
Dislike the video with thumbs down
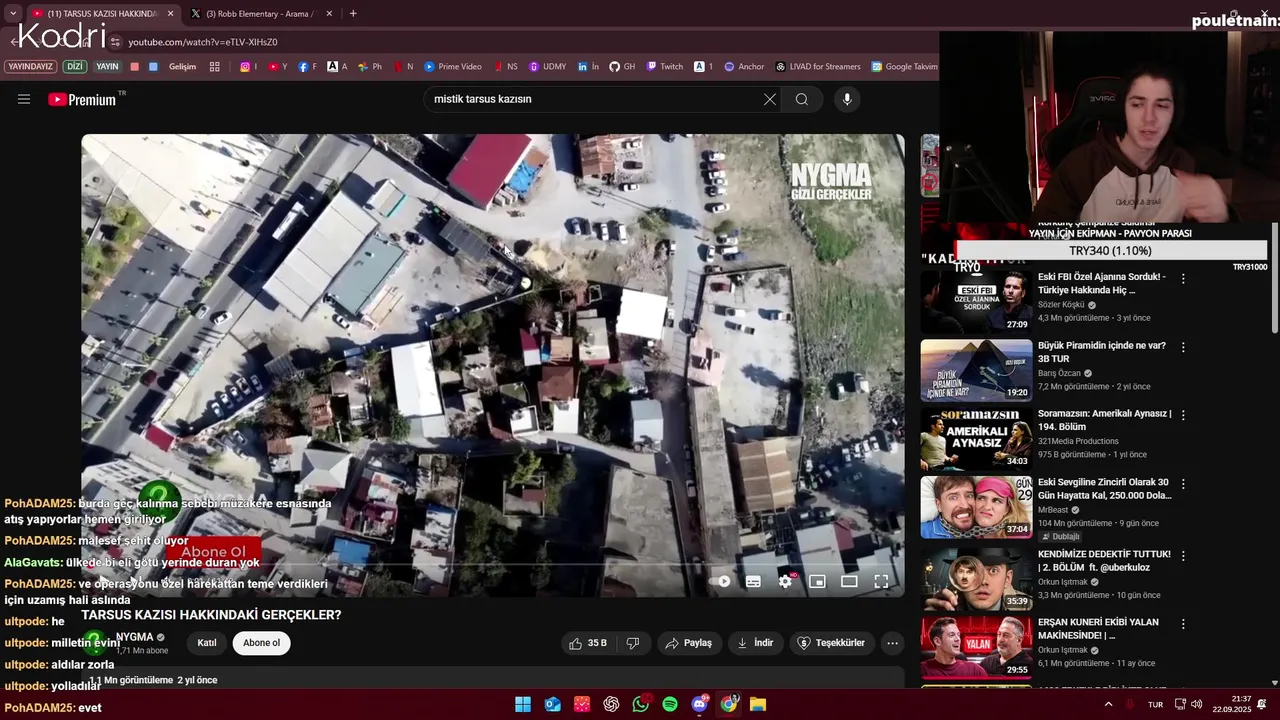click(633, 643)
